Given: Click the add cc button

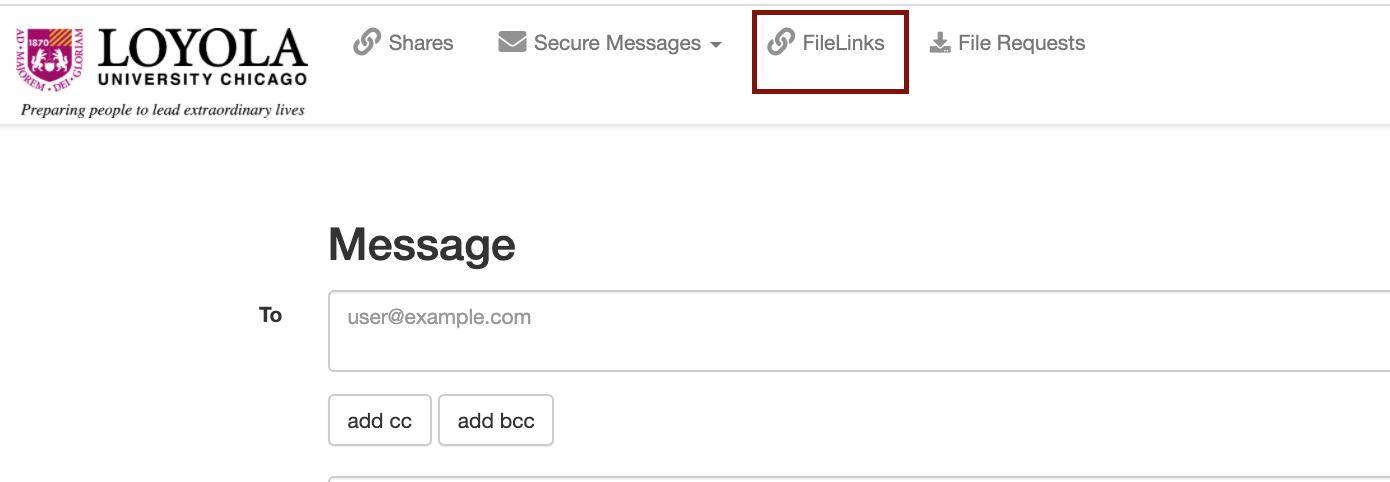Looking at the screenshot, I should click(380, 420).
